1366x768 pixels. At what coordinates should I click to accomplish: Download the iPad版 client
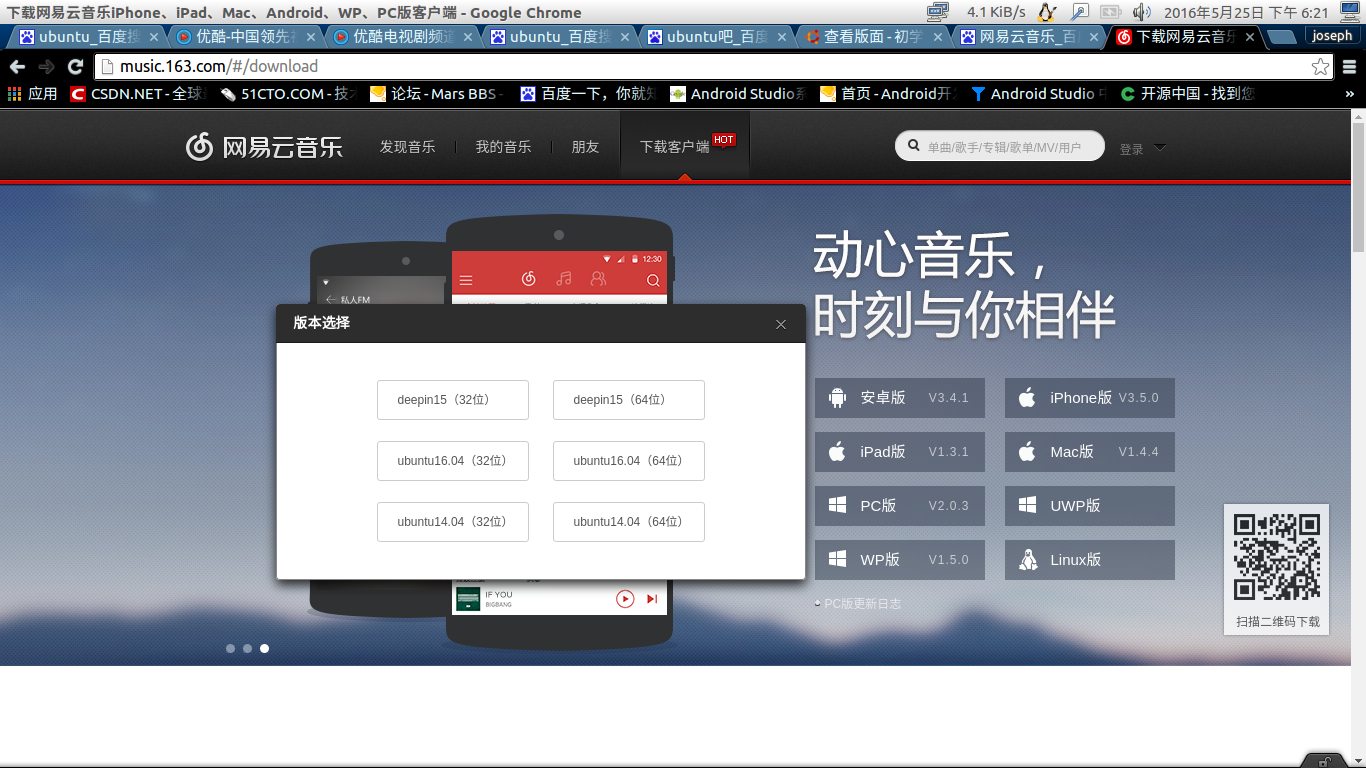tap(900, 452)
